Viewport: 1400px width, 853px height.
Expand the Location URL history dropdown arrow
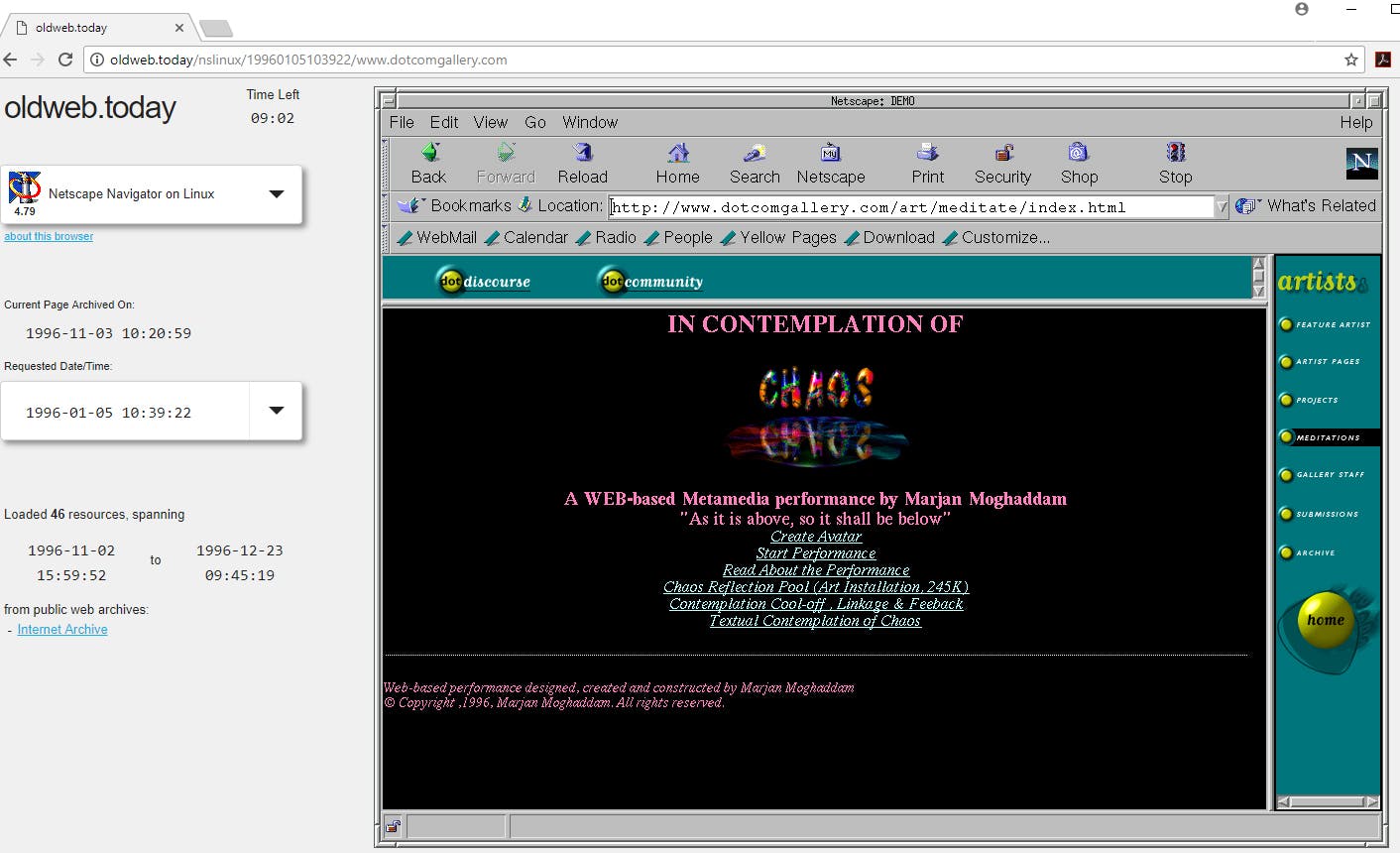click(1222, 207)
